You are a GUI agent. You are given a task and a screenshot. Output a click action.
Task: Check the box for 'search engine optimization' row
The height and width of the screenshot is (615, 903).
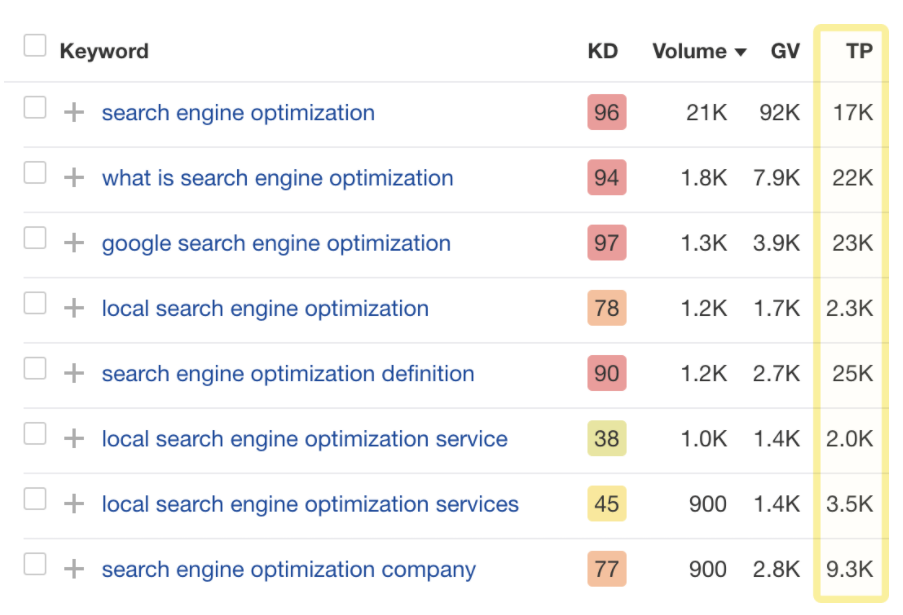click(x=35, y=108)
